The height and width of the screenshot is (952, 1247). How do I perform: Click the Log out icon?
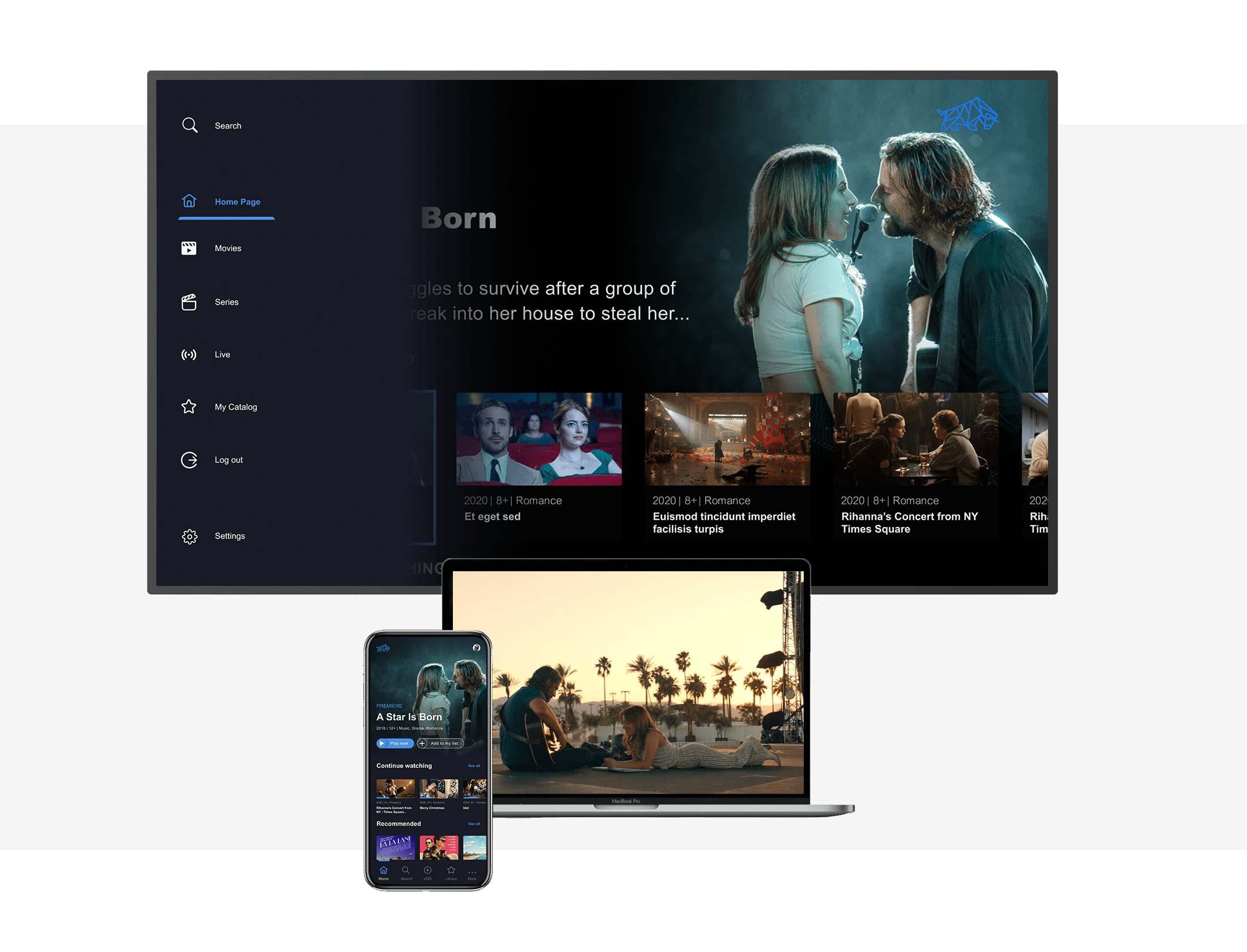[189, 460]
